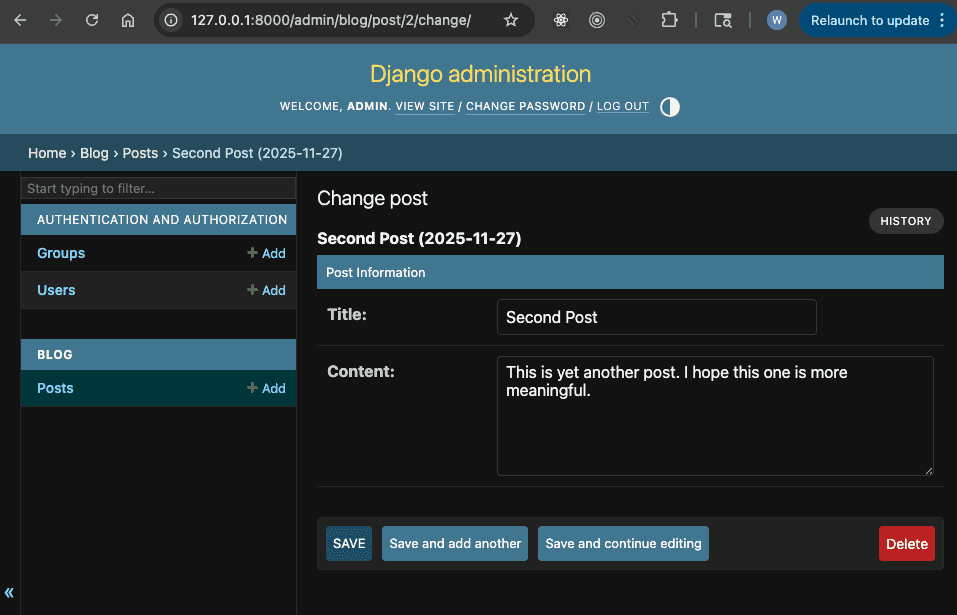Click the Blog breadcrumb link
Viewport: 957px width, 615px height.
pos(94,153)
